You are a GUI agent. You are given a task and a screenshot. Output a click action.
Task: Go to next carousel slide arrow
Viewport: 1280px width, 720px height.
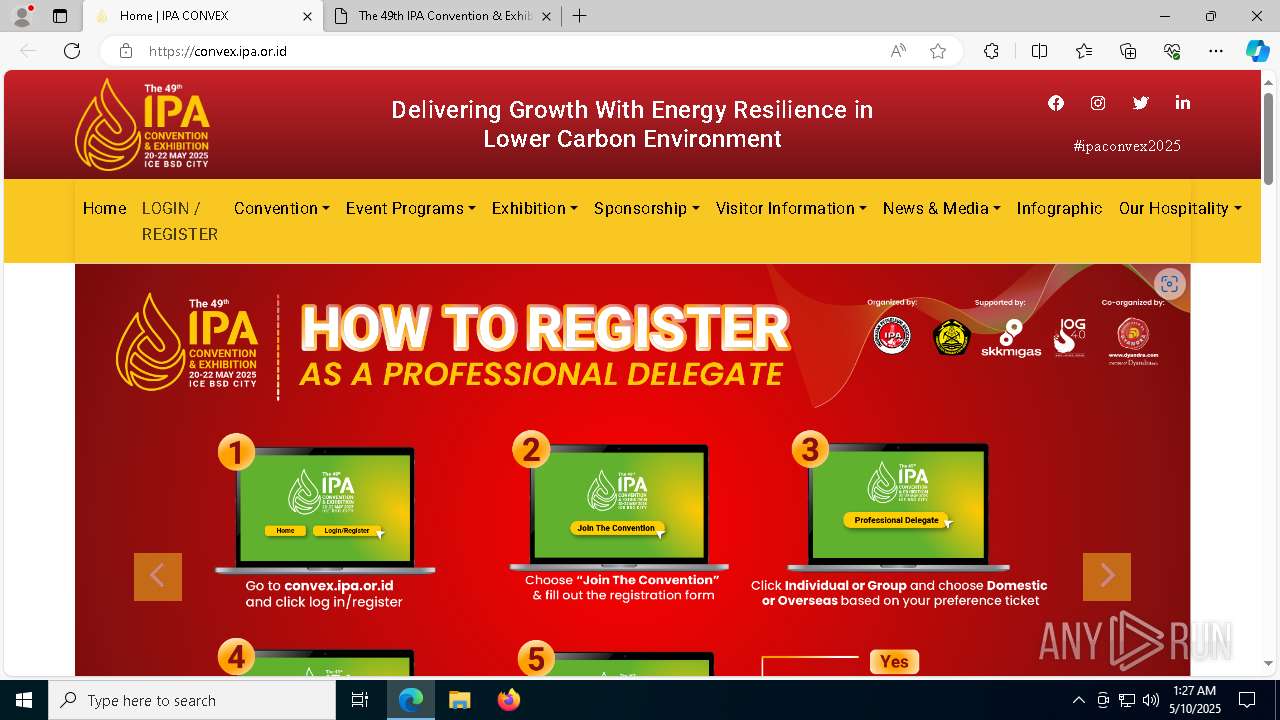pos(1107,577)
